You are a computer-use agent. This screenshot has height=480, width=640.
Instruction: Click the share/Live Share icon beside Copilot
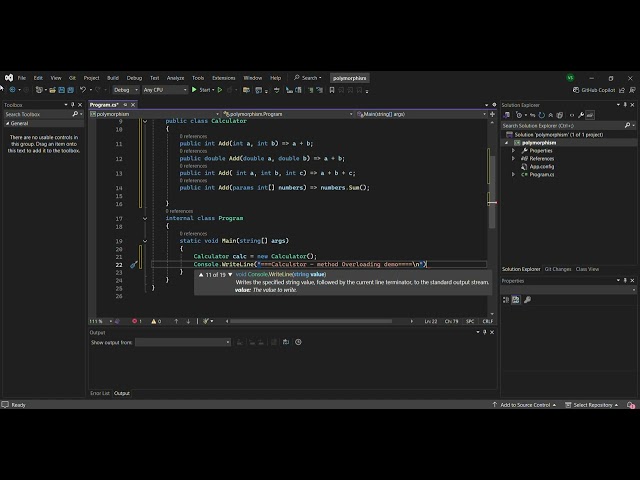click(x=622, y=90)
